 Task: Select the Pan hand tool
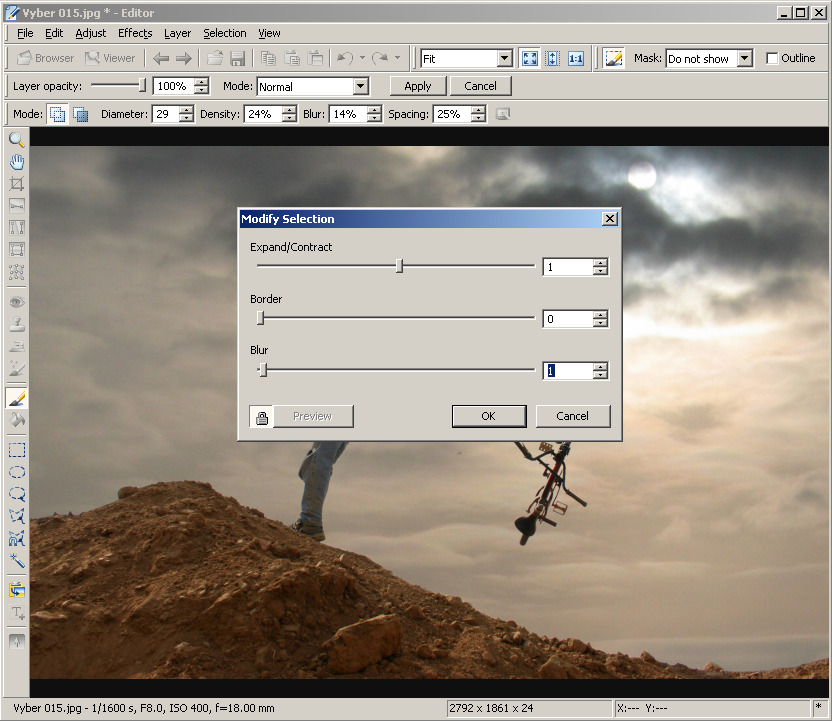click(17, 162)
